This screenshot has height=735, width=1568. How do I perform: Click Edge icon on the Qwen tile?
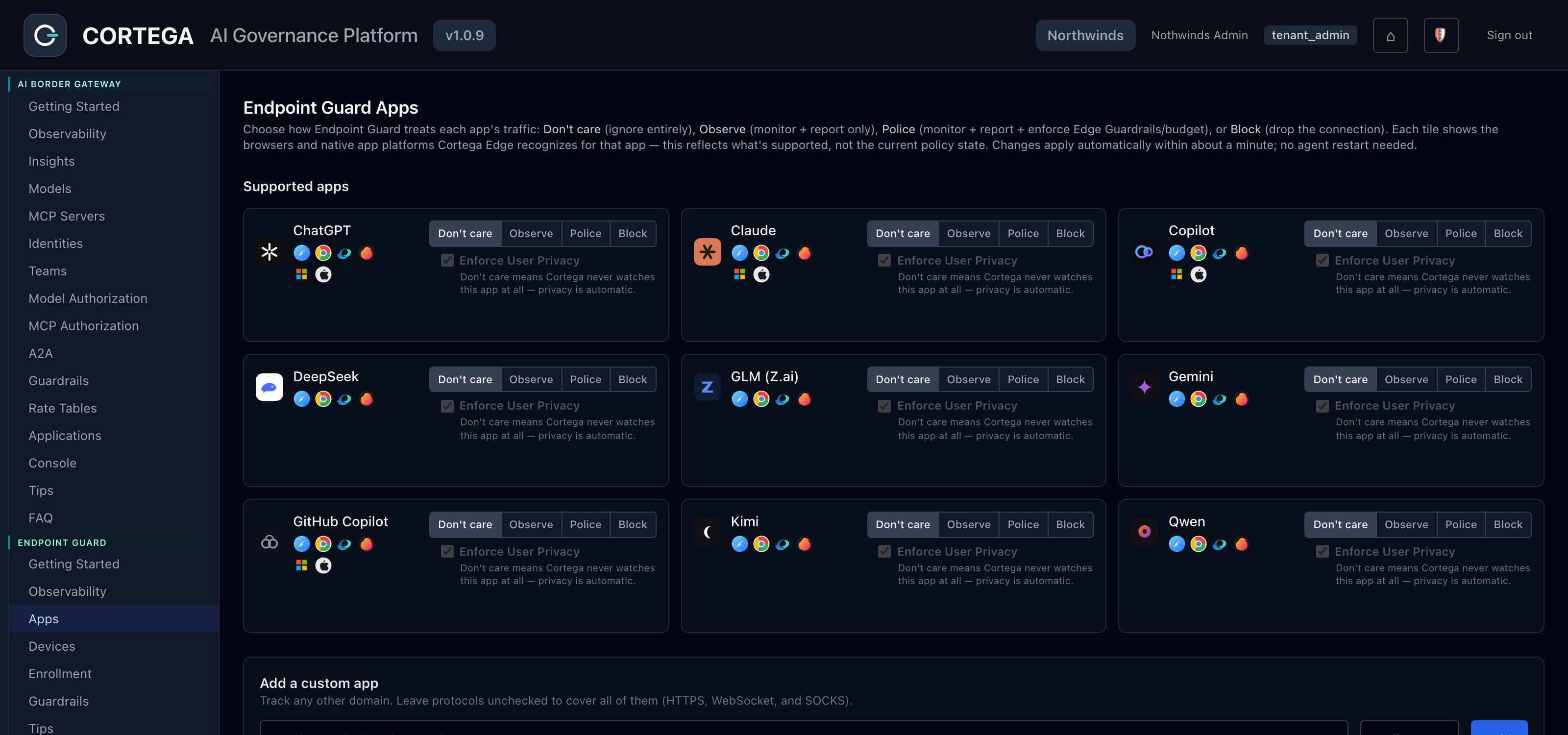1220,544
